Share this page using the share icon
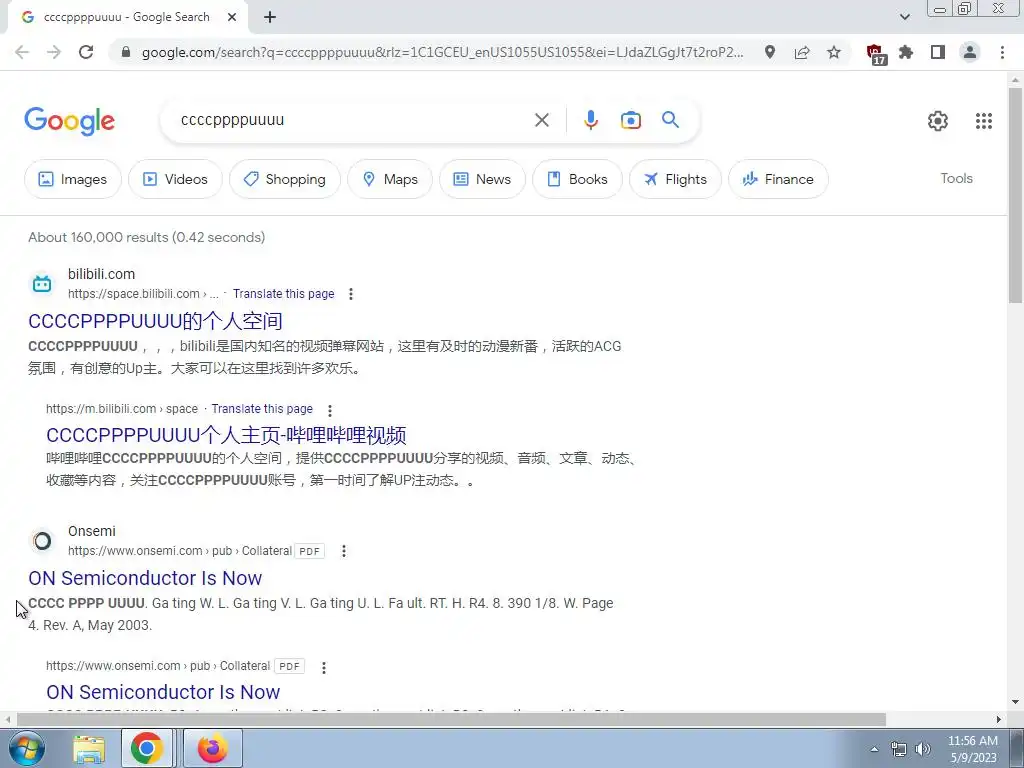The height and width of the screenshot is (768, 1024). (802, 52)
